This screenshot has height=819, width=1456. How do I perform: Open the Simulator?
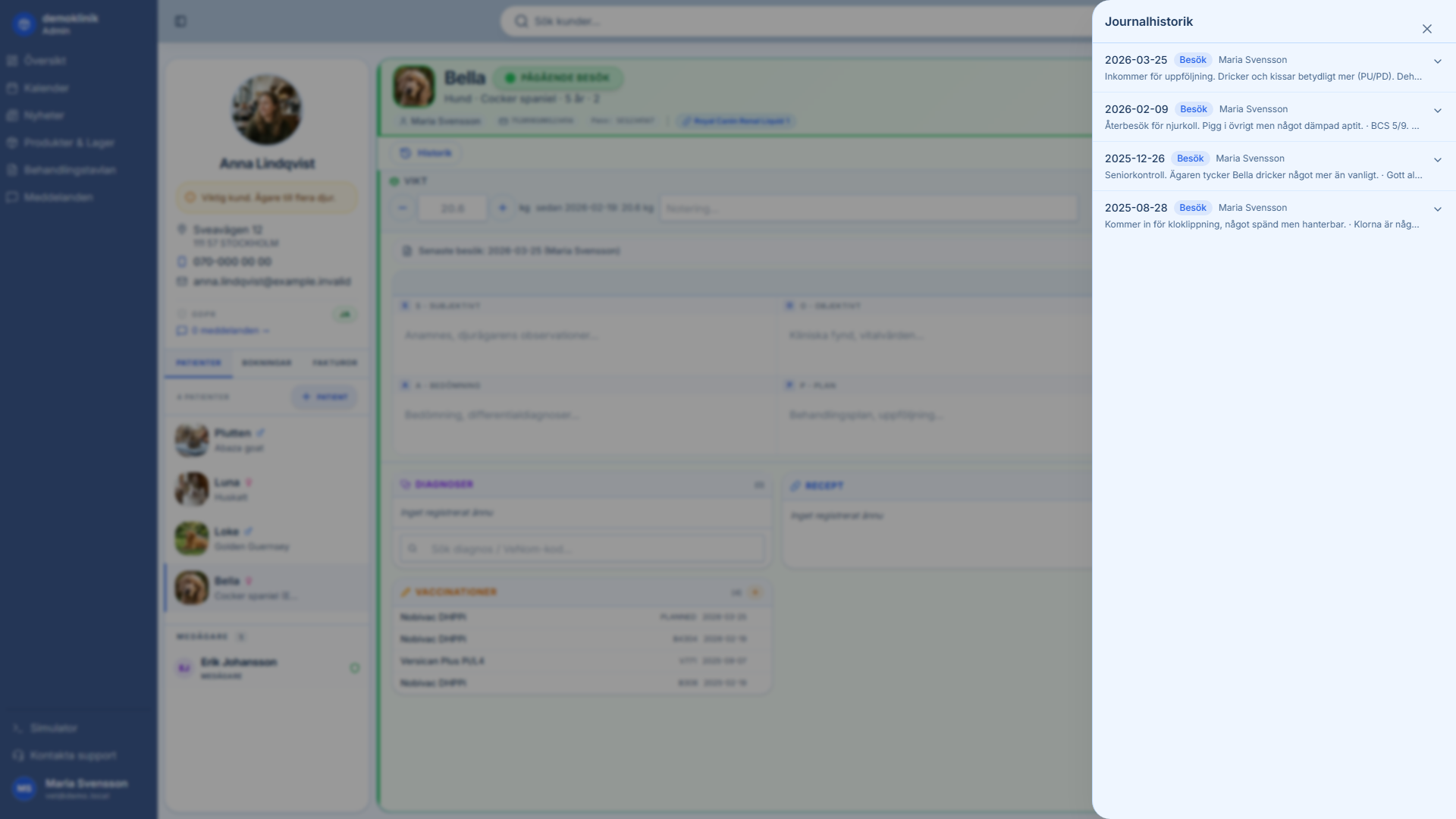click(53, 727)
